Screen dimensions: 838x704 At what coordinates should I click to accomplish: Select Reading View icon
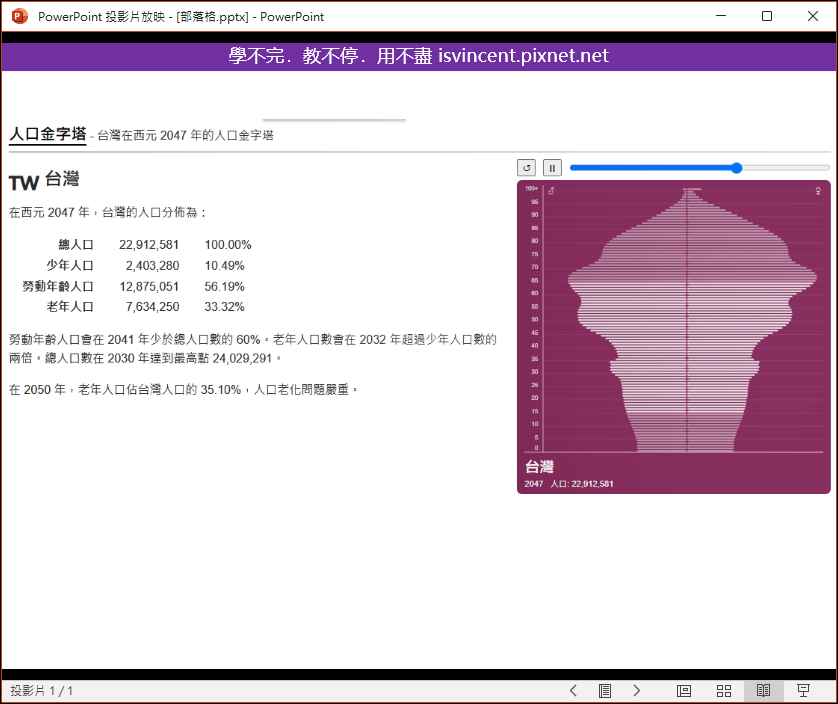click(764, 691)
